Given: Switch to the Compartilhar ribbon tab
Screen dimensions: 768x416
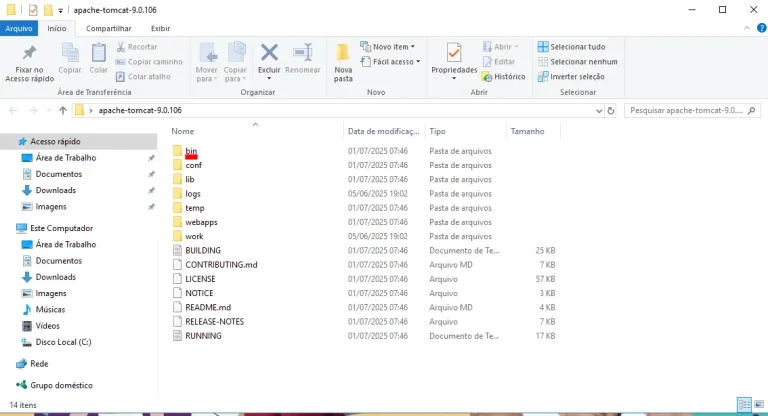Looking at the screenshot, I should 109,28.
